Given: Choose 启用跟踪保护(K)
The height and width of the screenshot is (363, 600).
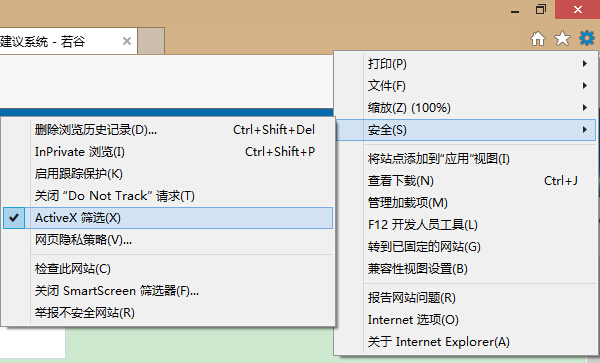Looking at the screenshot, I should 168,174.
